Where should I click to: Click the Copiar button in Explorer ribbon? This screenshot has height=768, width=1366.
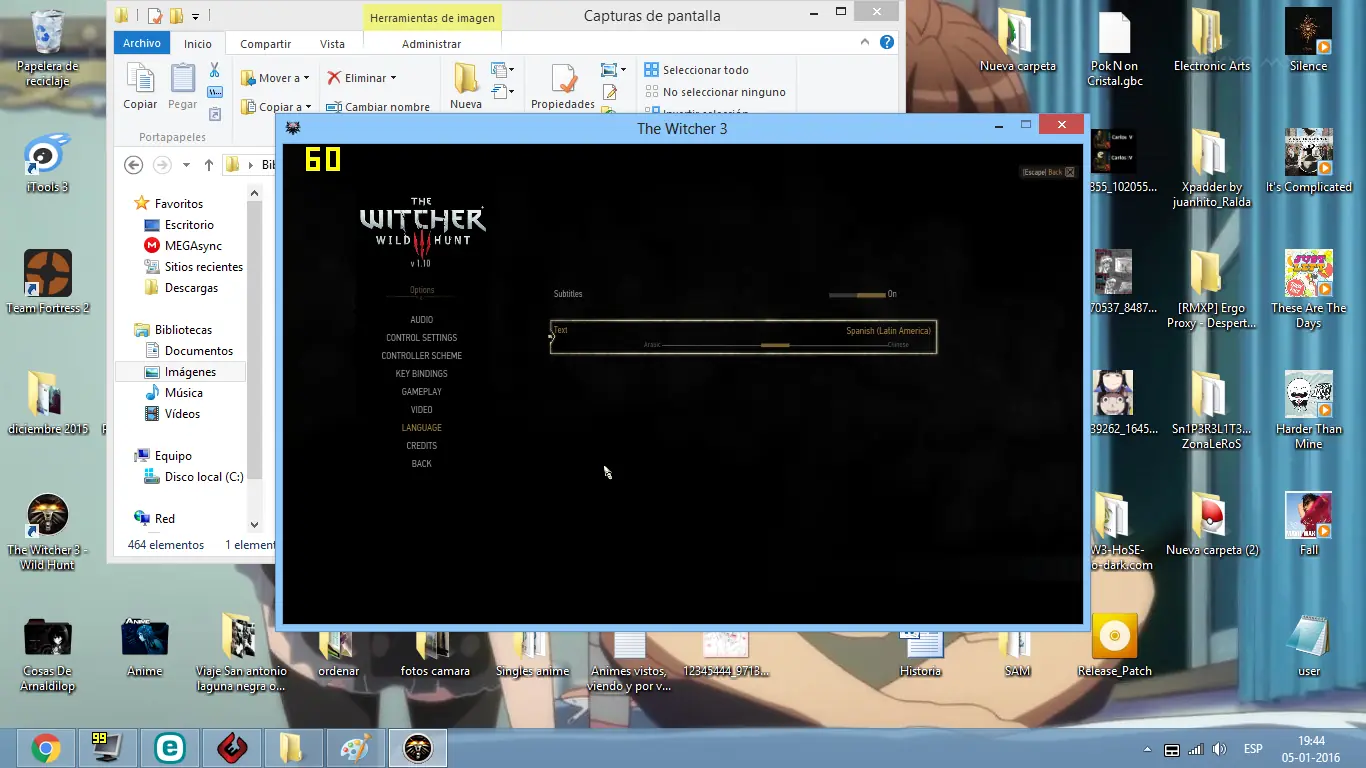(140, 86)
